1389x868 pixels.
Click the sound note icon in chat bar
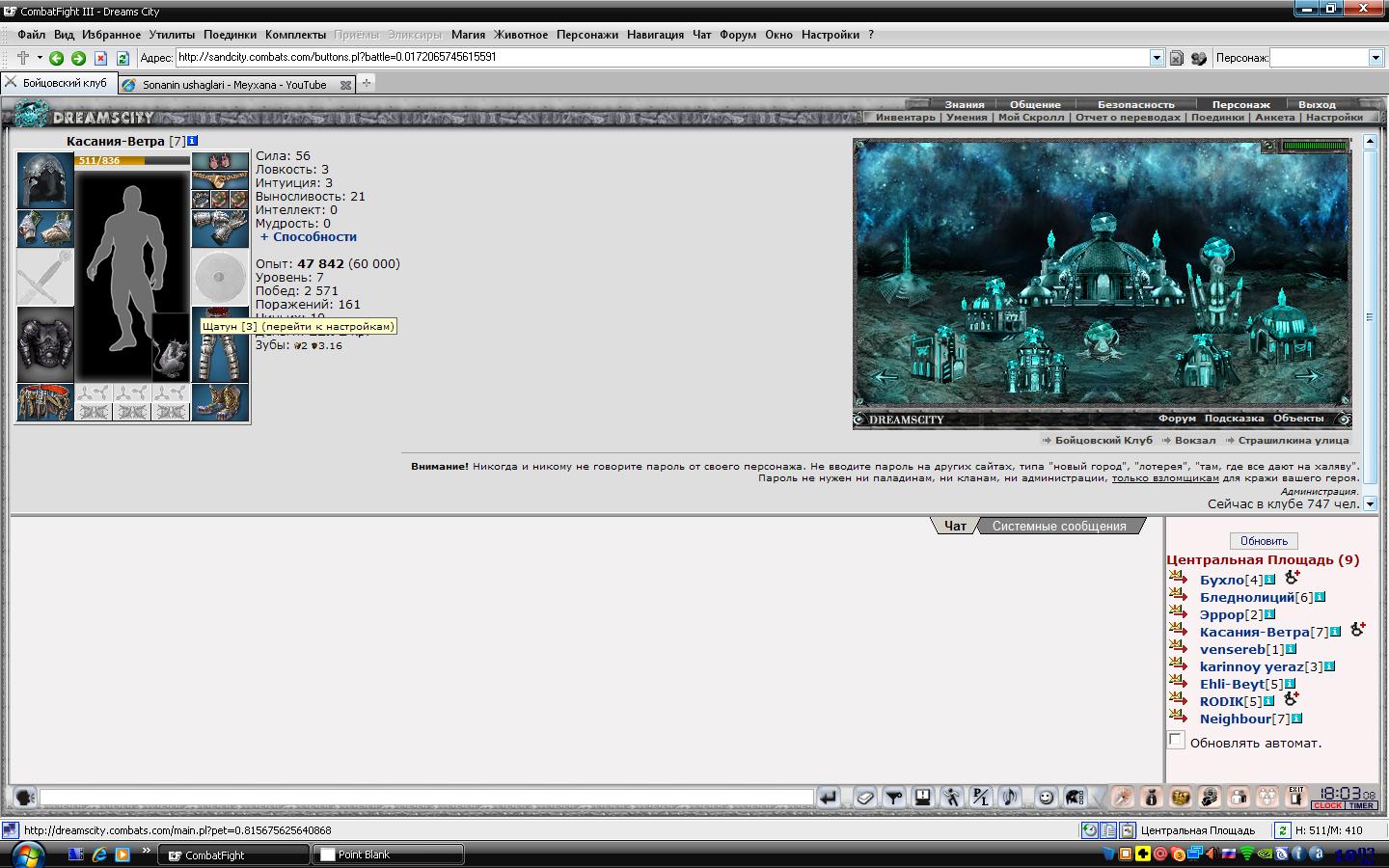[1010, 797]
